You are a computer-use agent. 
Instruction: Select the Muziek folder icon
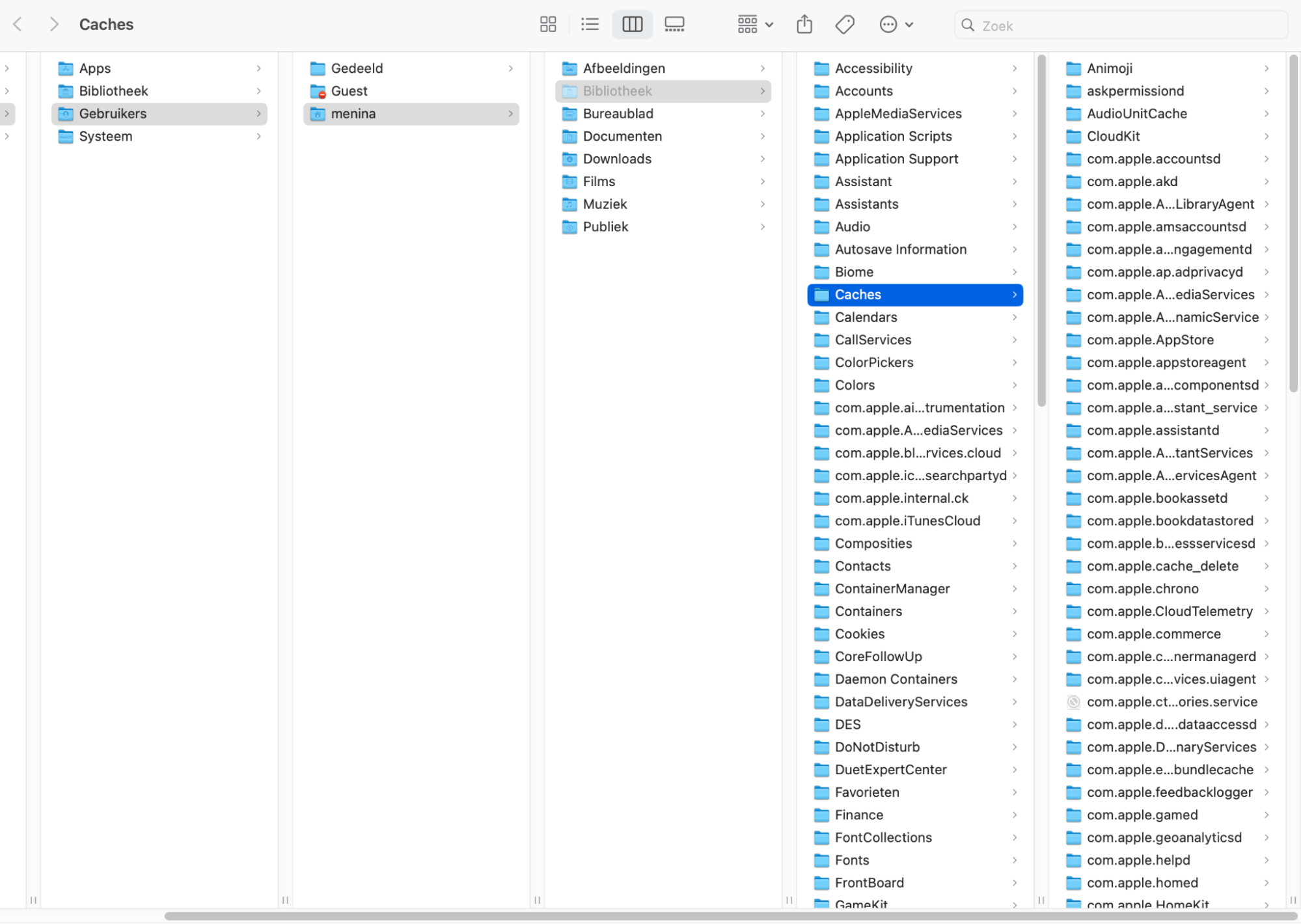pyautogui.click(x=569, y=204)
